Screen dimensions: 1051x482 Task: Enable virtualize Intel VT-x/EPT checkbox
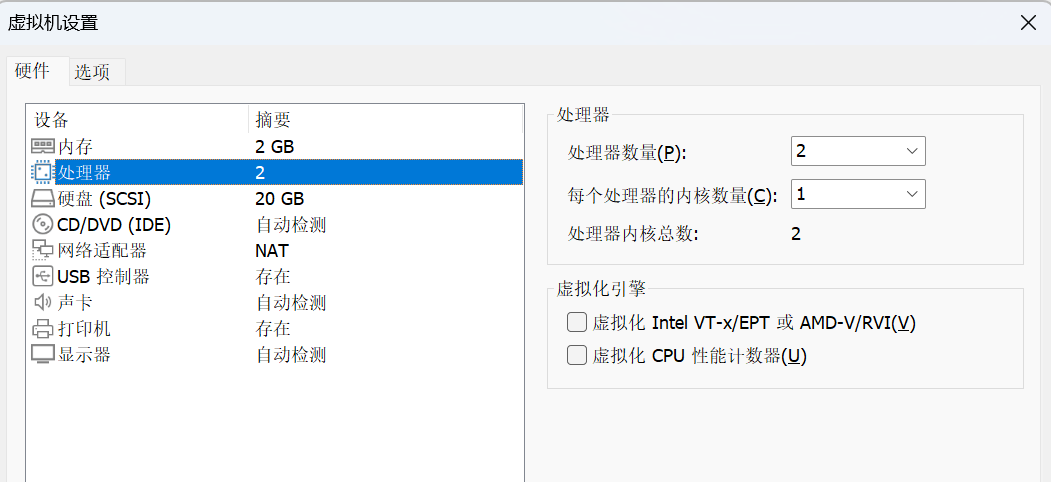tap(576, 323)
